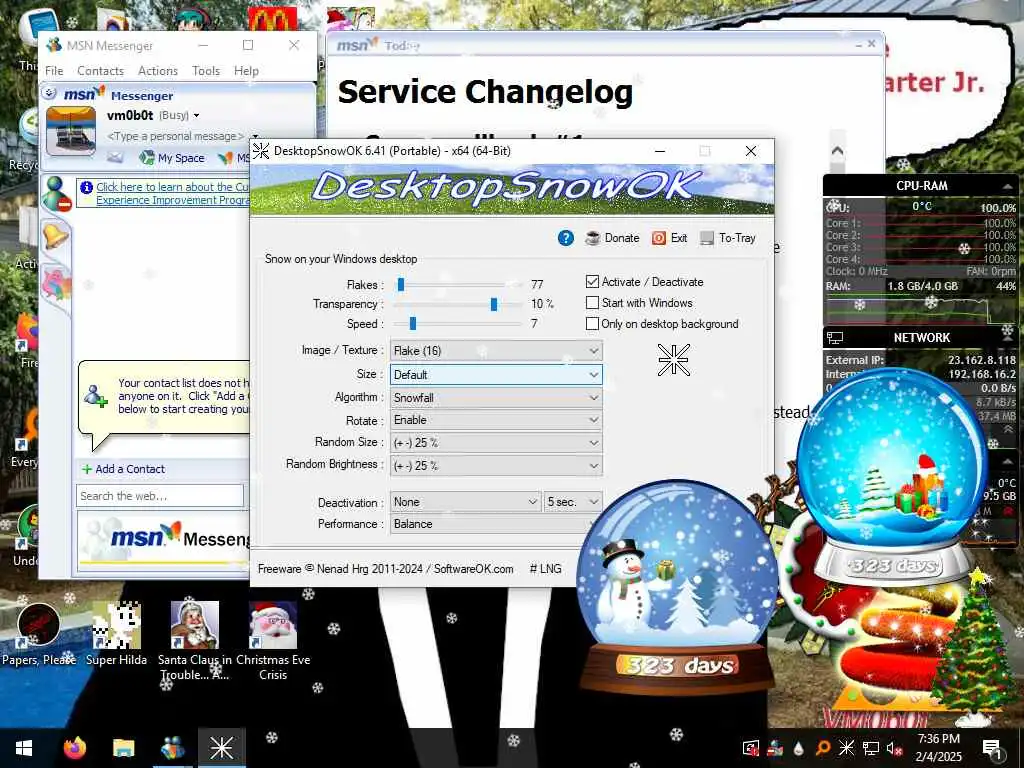1024x768 pixels.
Task: Click Exit in DesktopSnowOK
Action: tap(669, 238)
